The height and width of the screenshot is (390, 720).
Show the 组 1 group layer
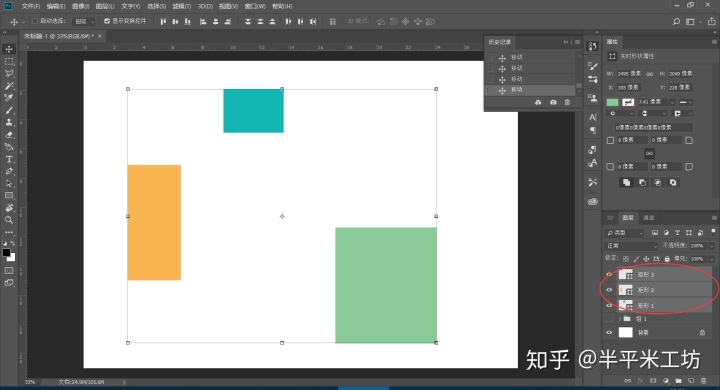coord(609,319)
